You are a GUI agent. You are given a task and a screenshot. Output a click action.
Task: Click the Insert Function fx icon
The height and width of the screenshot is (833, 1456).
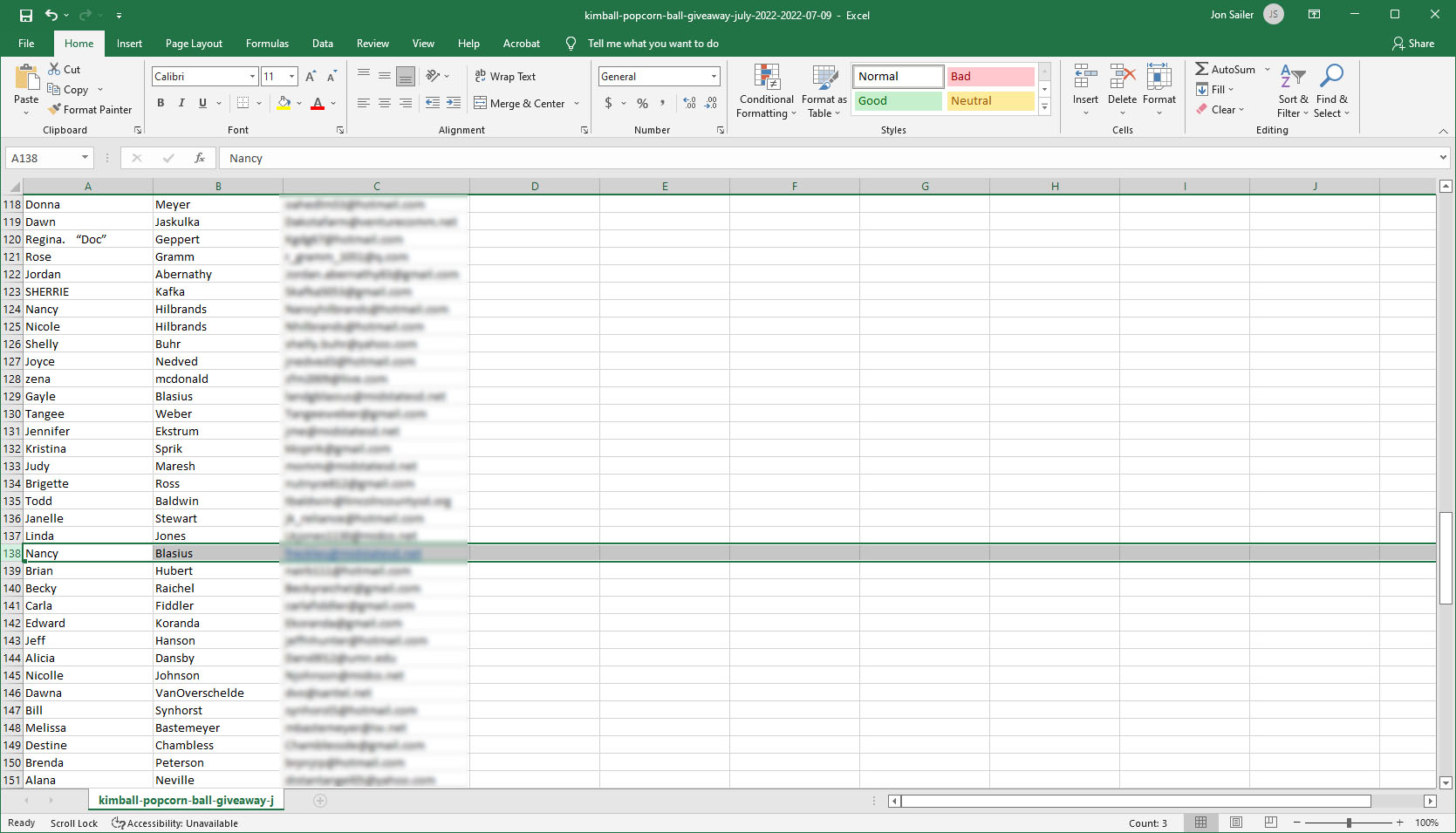(200, 158)
